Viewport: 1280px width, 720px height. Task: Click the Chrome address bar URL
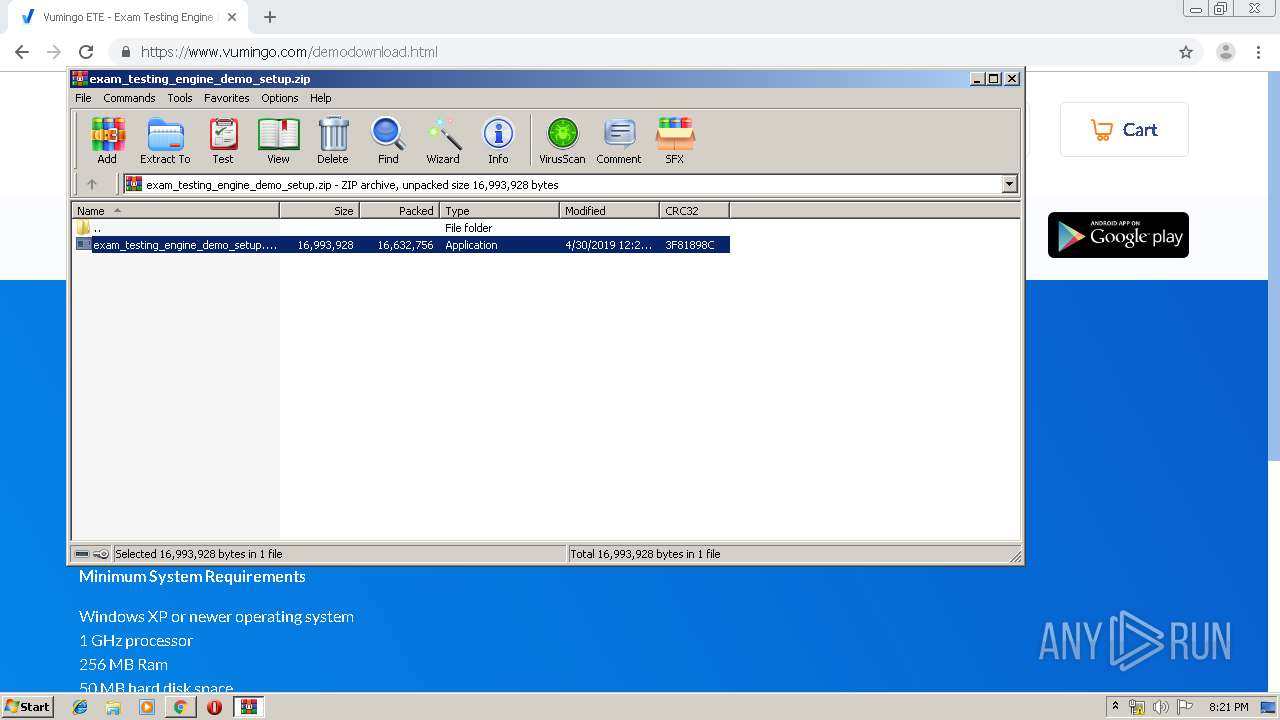[x=289, y=52]
